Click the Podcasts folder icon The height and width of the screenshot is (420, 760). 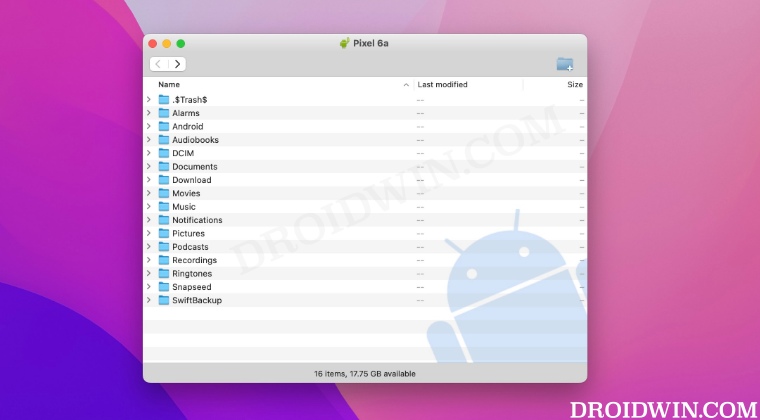164,247
